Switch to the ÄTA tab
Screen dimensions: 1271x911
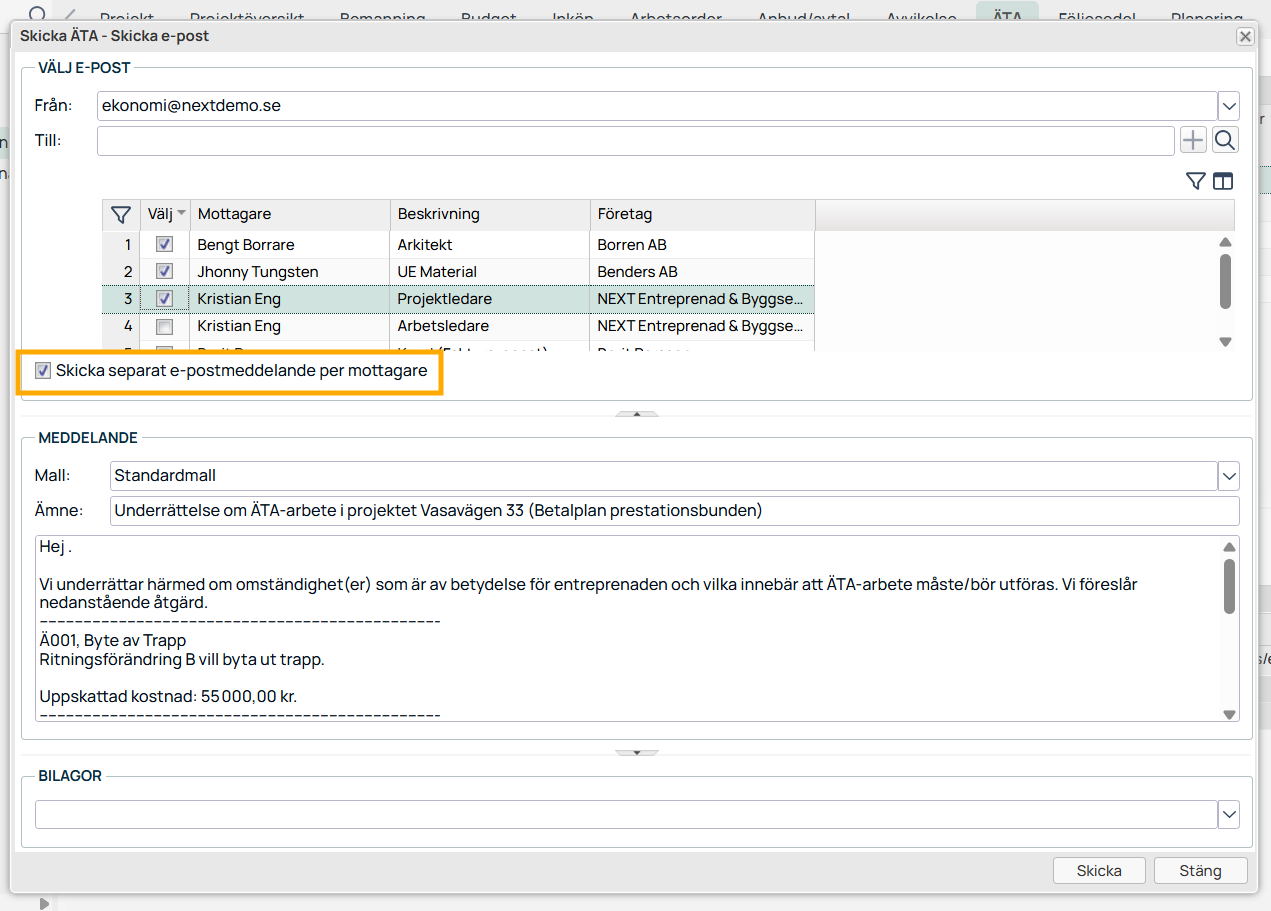pos(1007,17)
